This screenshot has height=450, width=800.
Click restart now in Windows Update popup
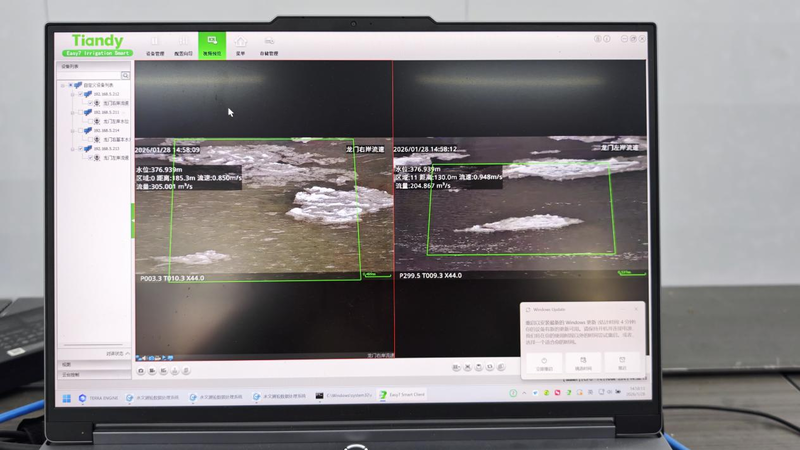click(x=543, y=363)
